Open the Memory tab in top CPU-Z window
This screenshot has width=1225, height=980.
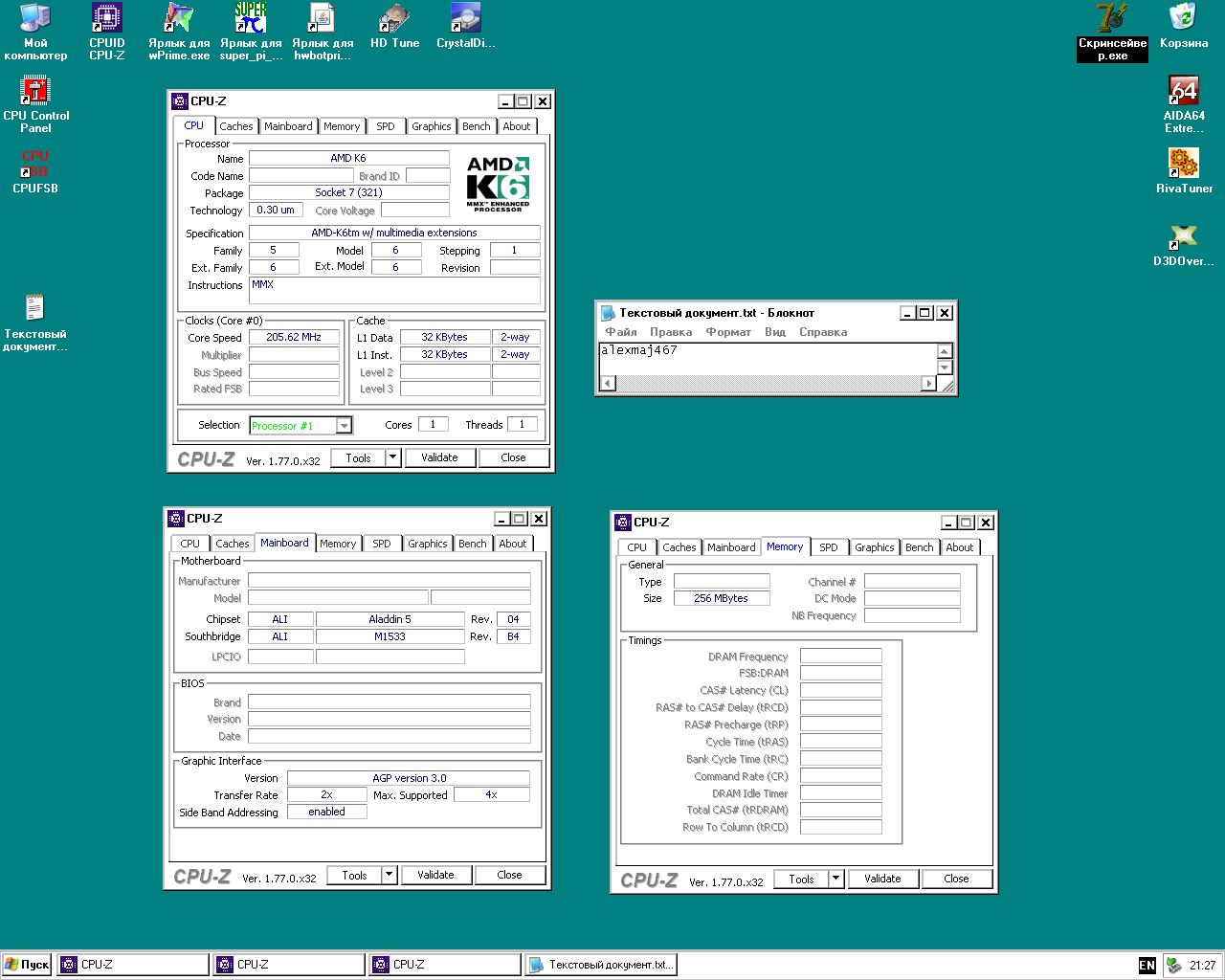click(x=342, y=126)
